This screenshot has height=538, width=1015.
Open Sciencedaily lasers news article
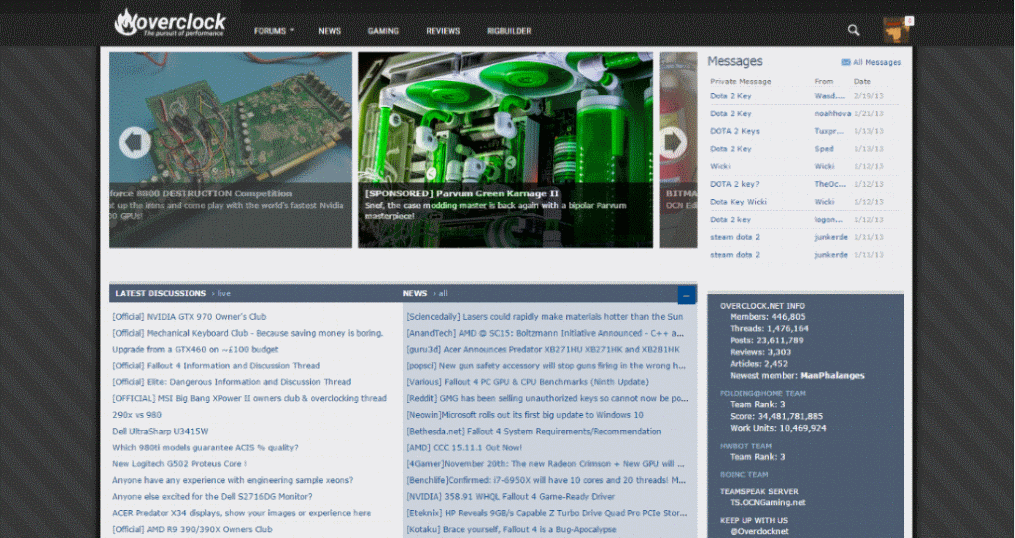[x=544, y=317]
